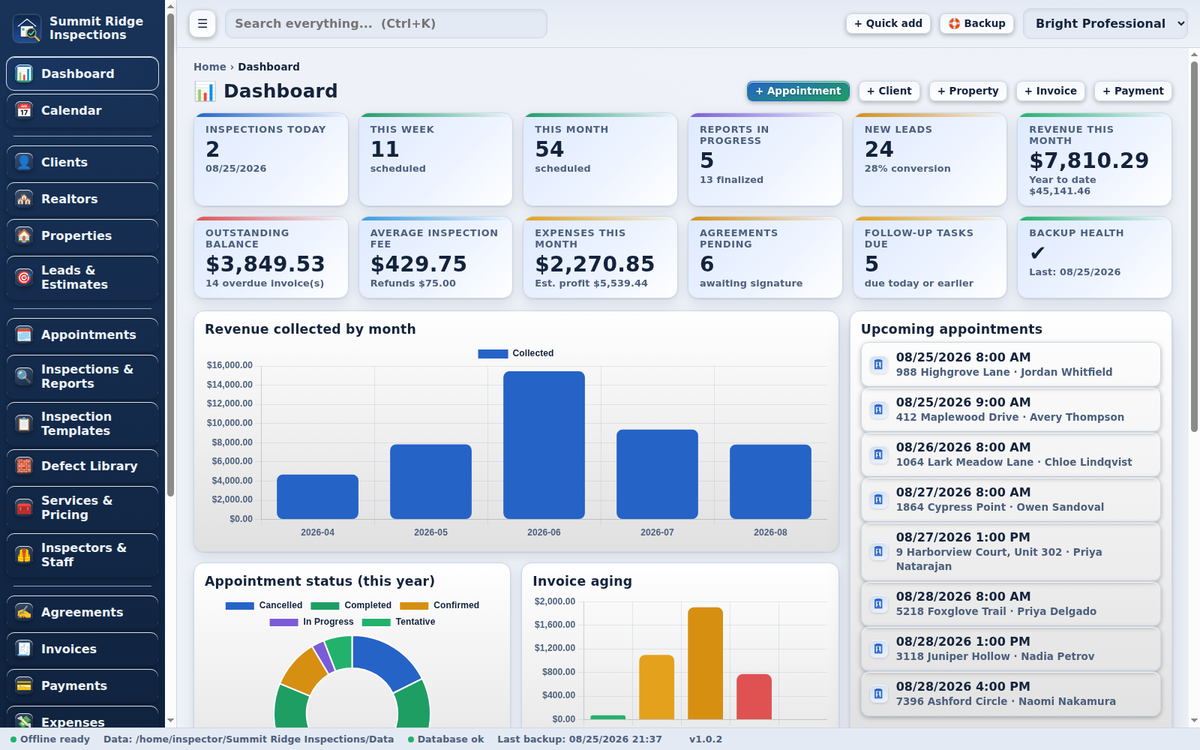Viewport: 1200px width, 750px height.
Task: Click the 2026-06 revenue bar
Action: [x=544, y=445]
